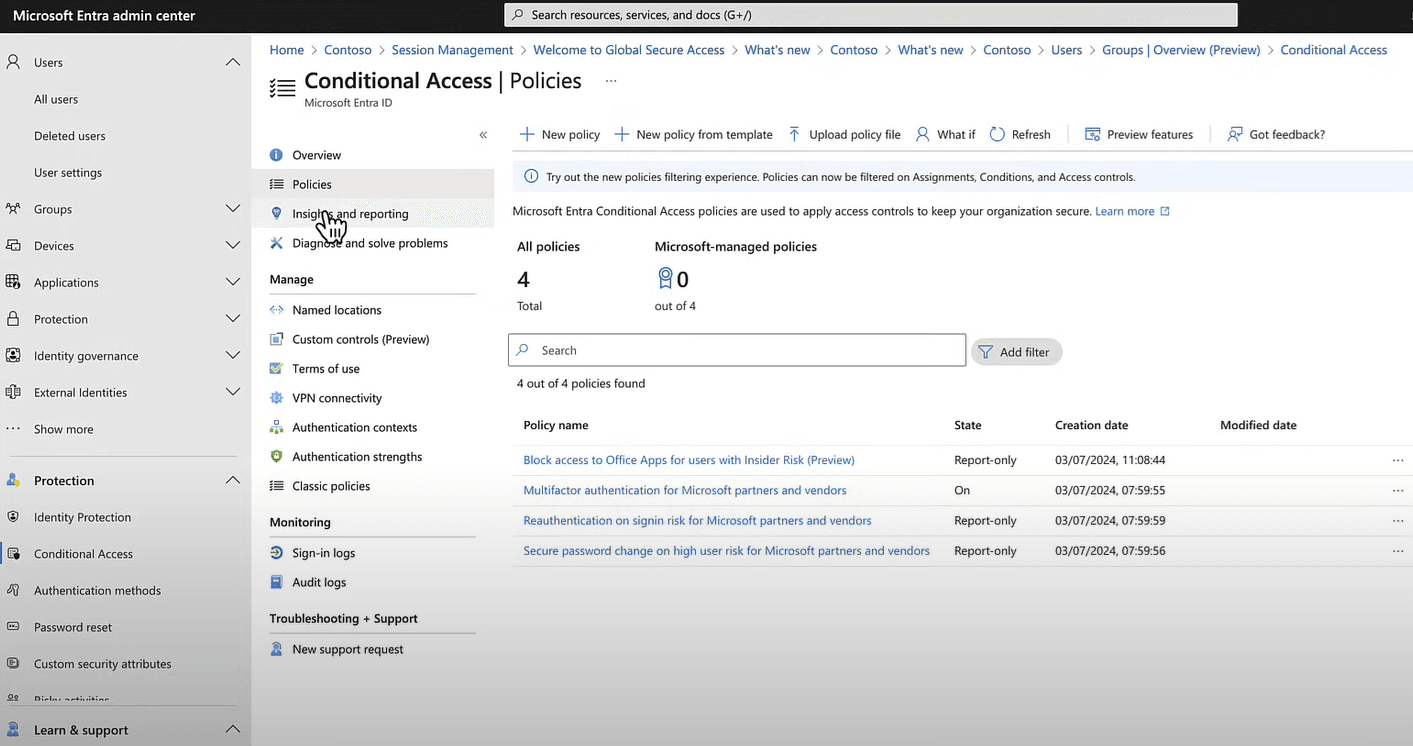Collapse the Users section chevron

(x=233, y=62)
